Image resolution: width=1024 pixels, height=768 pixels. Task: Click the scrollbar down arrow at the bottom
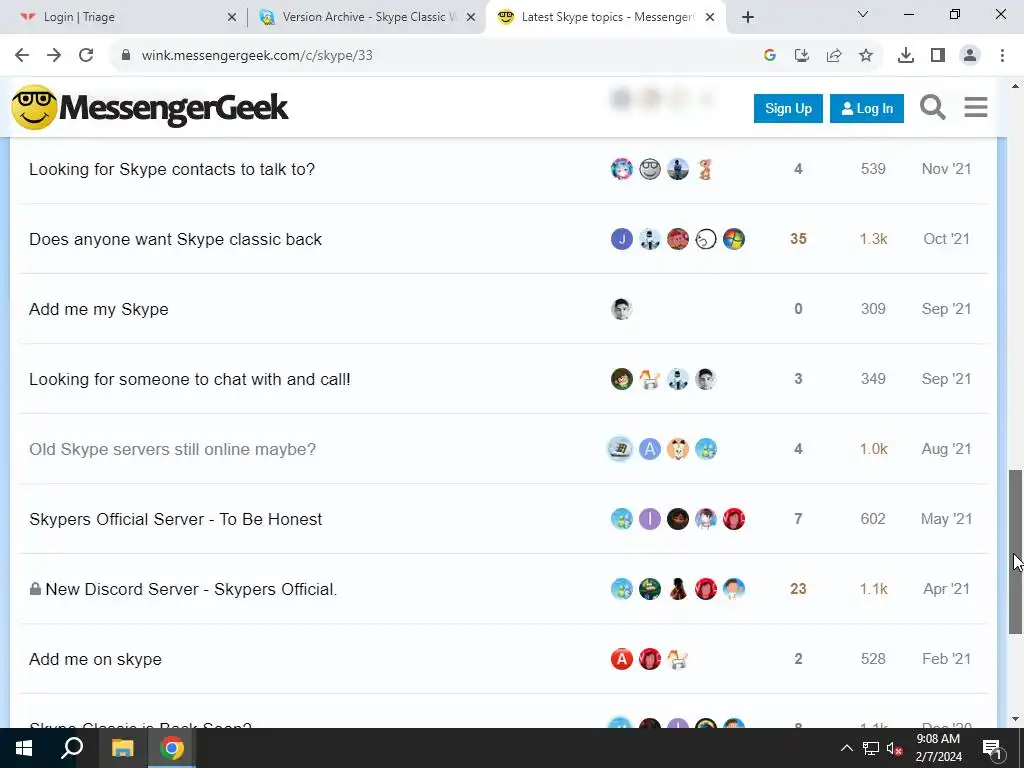pos(1016,720)
